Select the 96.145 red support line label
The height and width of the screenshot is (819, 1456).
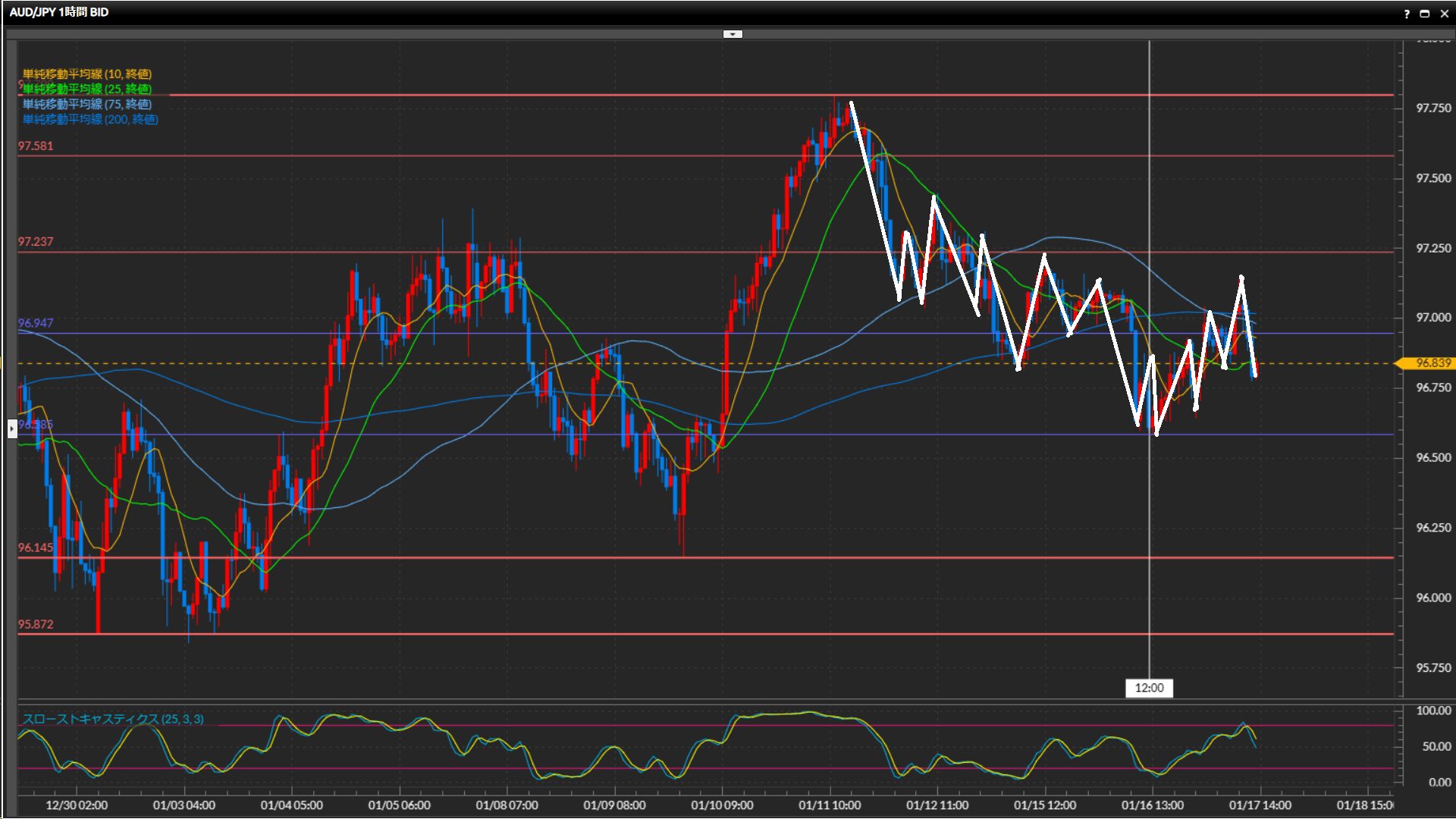click(x=36, y=548)
